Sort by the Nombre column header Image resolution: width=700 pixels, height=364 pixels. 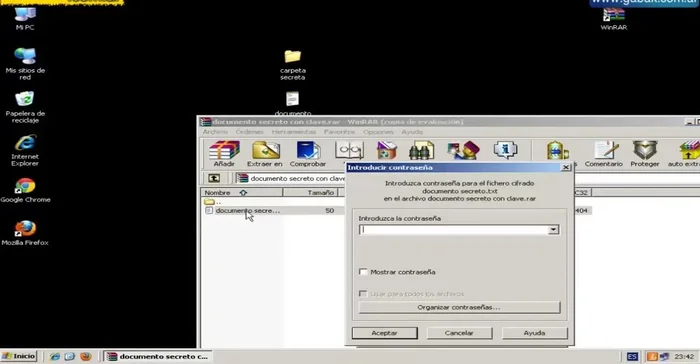click(x=242, y=192)
